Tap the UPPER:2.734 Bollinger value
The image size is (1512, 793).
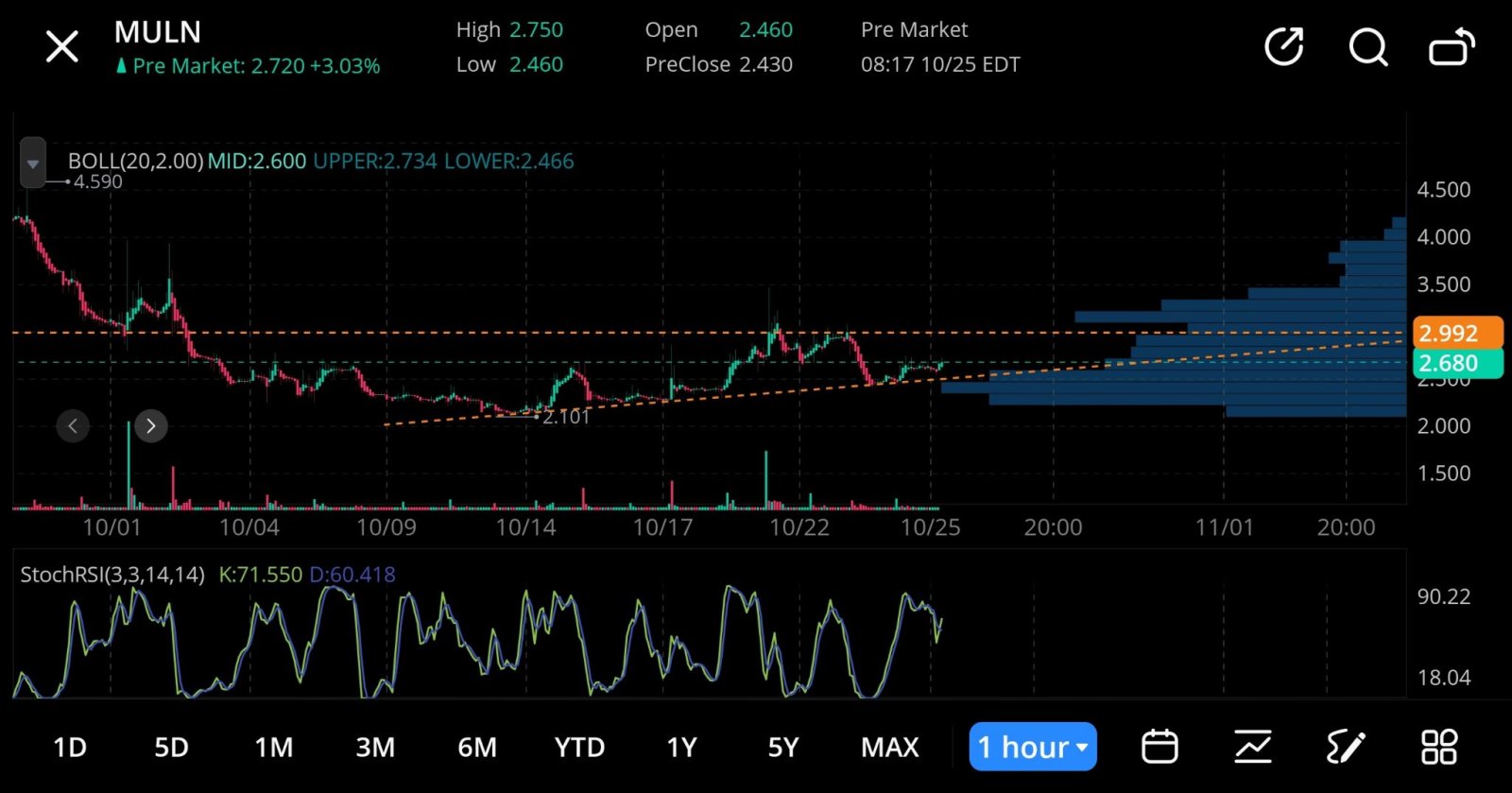pos(375,161)
